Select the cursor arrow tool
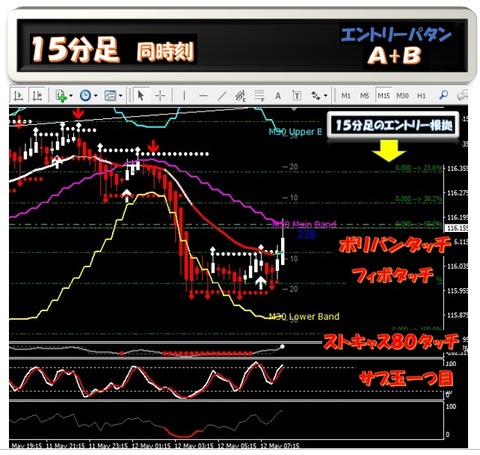Viewport: 480px width, 455px height. [141, 96]
